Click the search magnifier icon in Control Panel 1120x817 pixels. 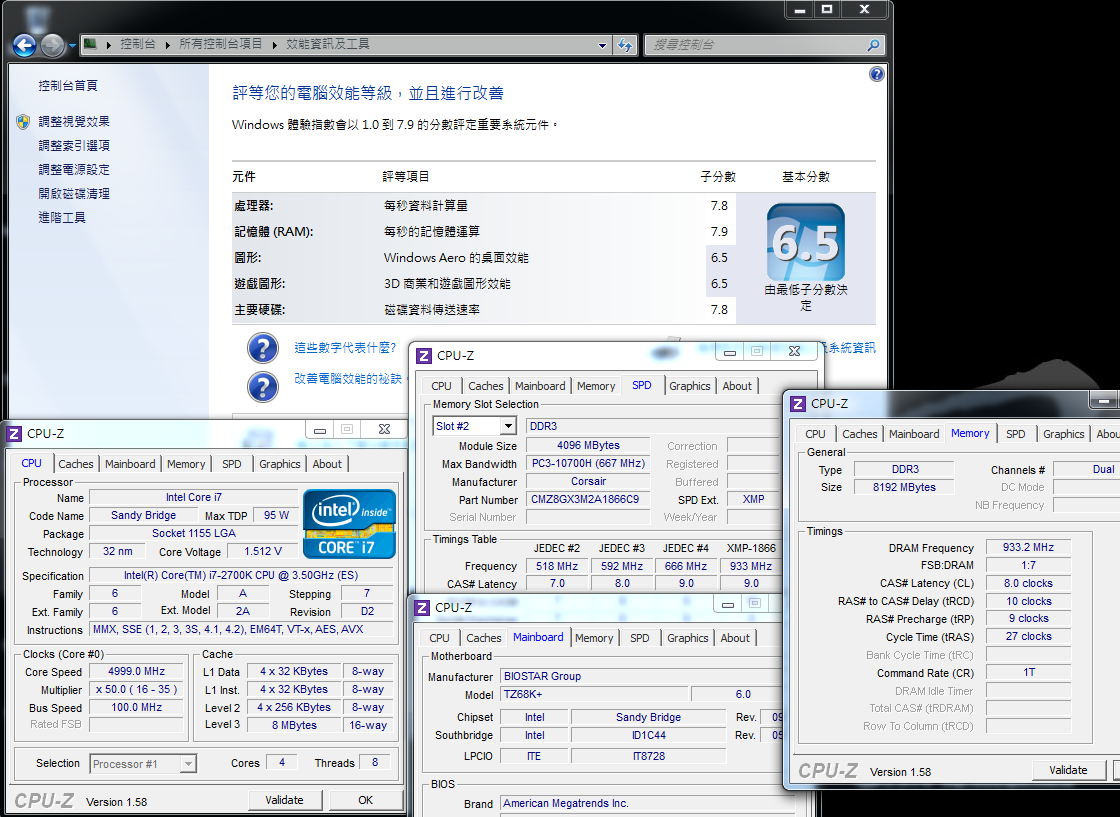pos(873,45)
